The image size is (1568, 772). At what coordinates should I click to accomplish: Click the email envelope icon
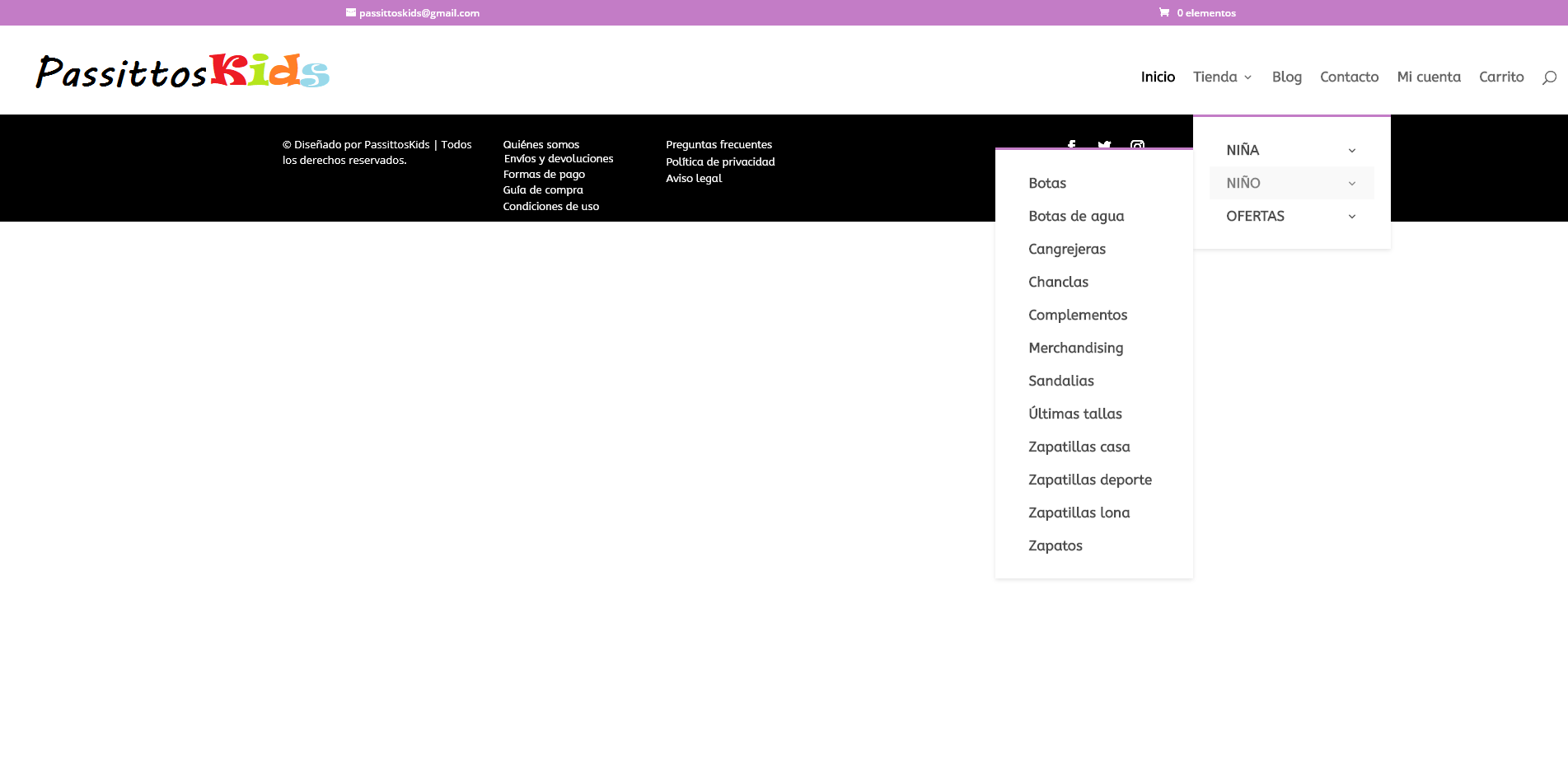click(351, 12)
